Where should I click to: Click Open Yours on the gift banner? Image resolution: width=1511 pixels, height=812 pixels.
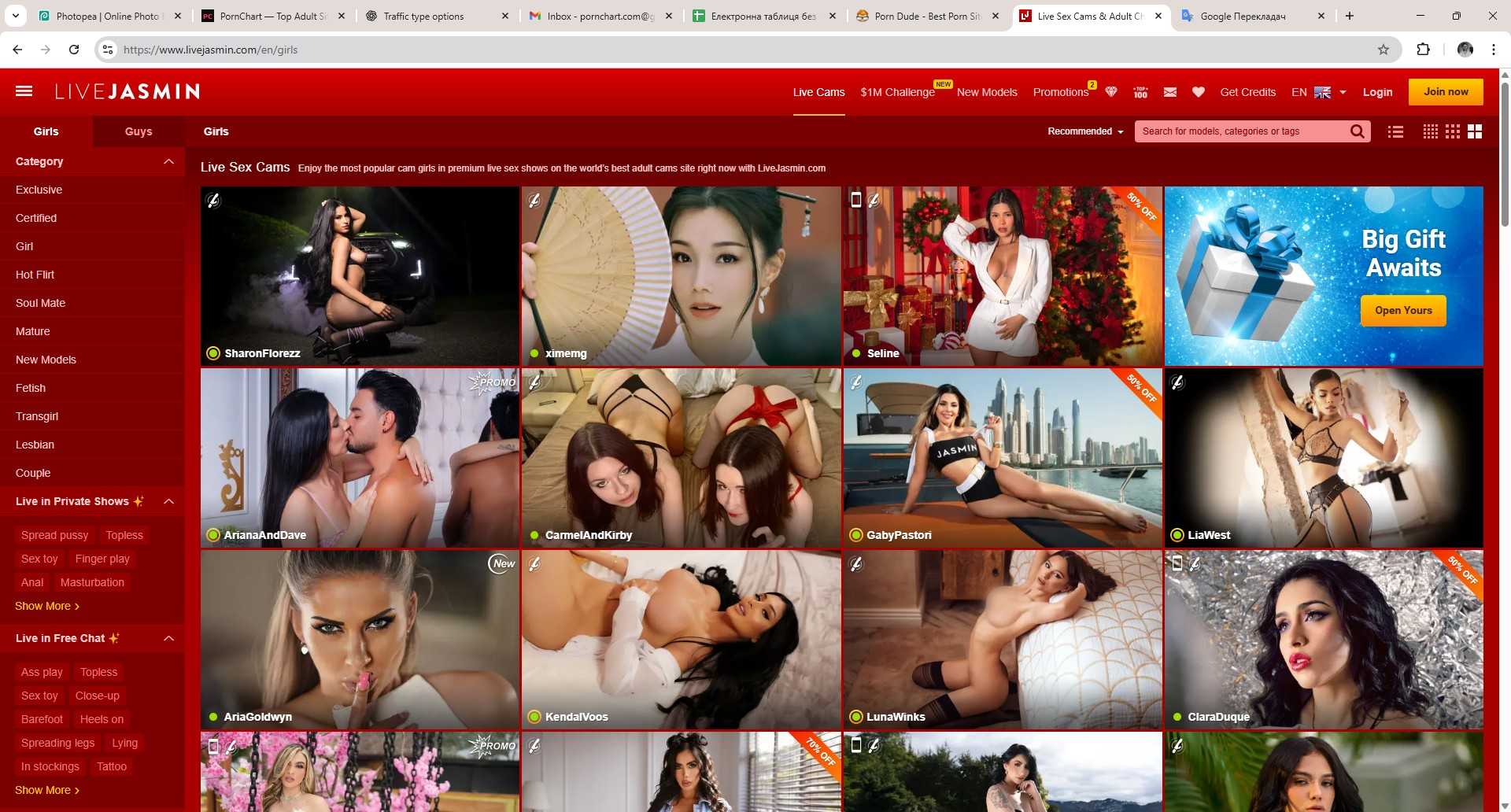1402,310
